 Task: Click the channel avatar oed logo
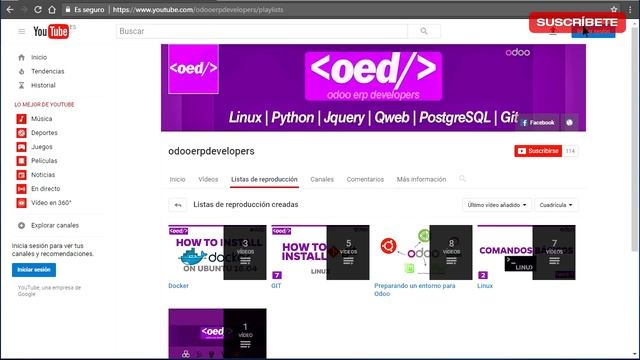point(193,69)
